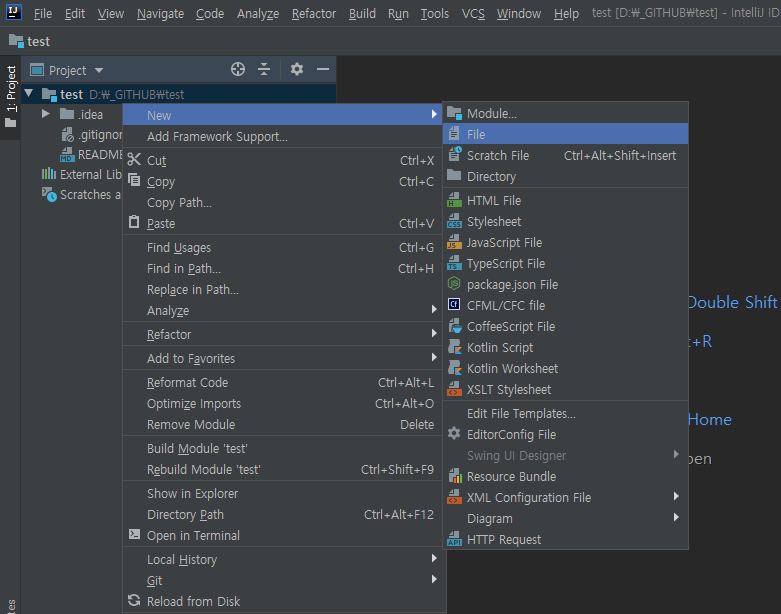
Task: Open the Refactor menu in menu bar
Action: (x=314, y=14)
